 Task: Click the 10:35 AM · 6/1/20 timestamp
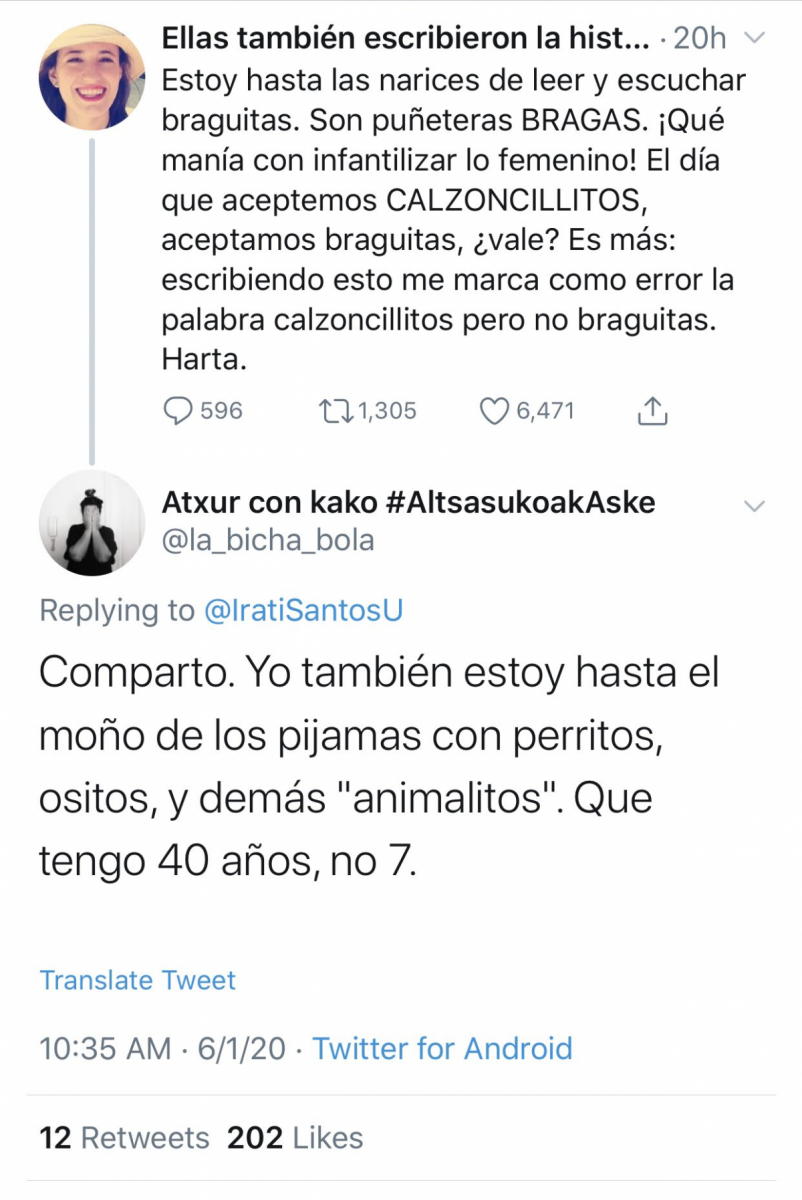pyautogui.click(x=162, y=1048)
